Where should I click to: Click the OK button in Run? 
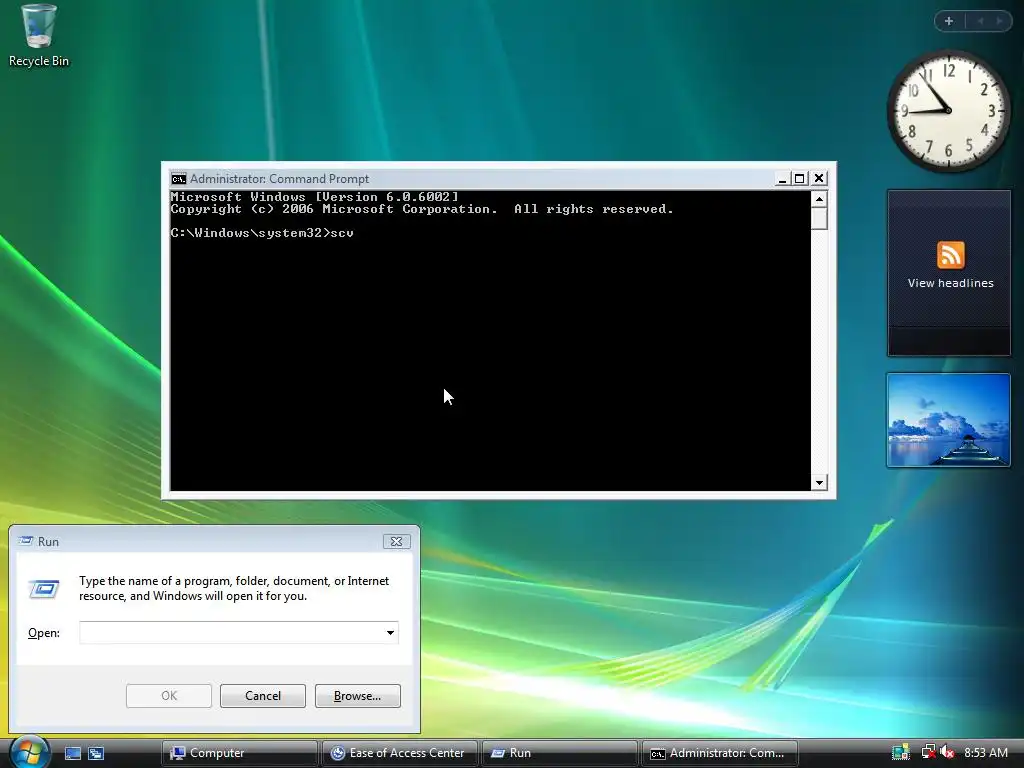point(168,696)
